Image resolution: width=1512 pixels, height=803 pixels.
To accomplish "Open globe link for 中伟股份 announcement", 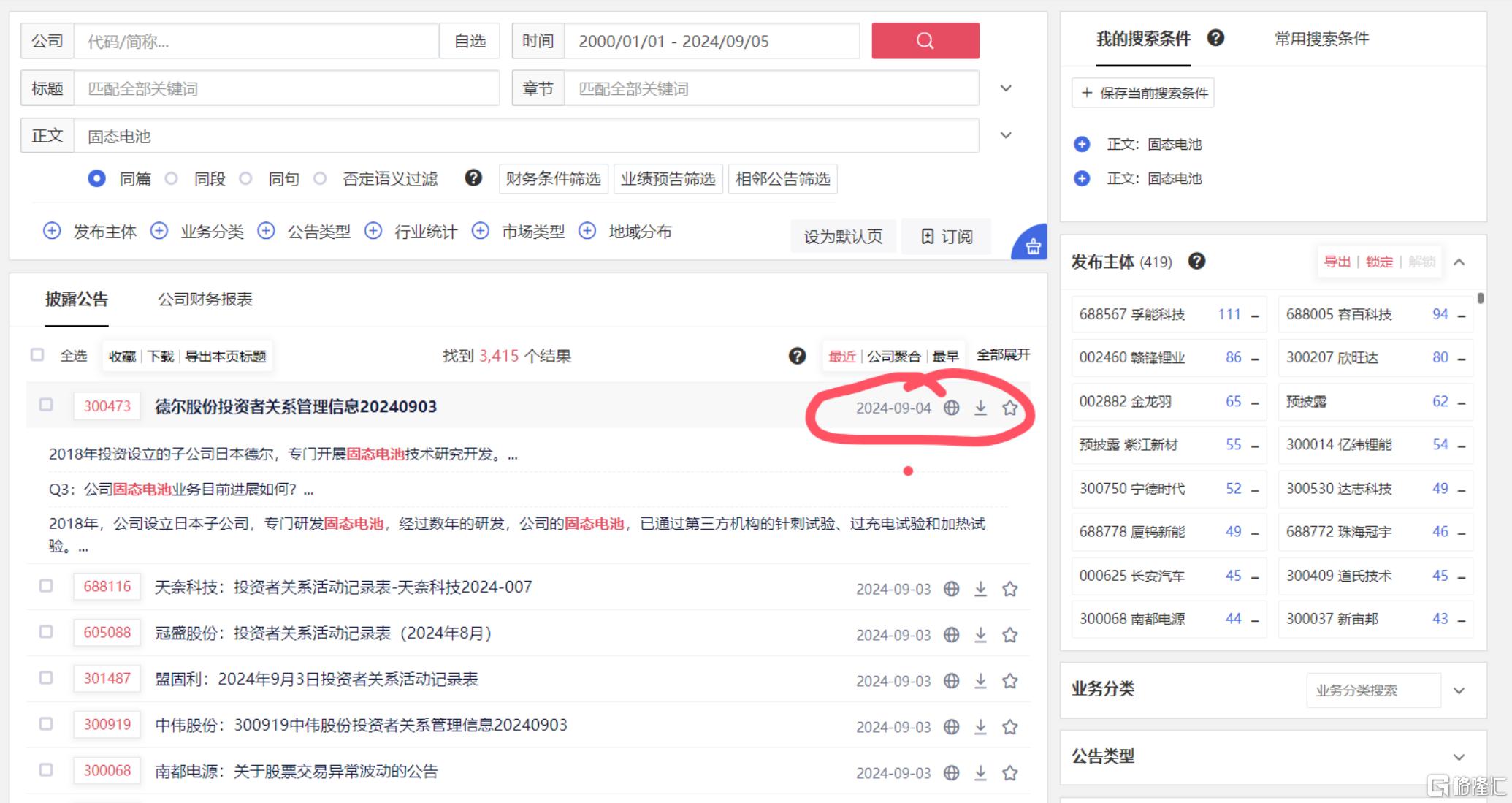I will click(x=951, y=727).
